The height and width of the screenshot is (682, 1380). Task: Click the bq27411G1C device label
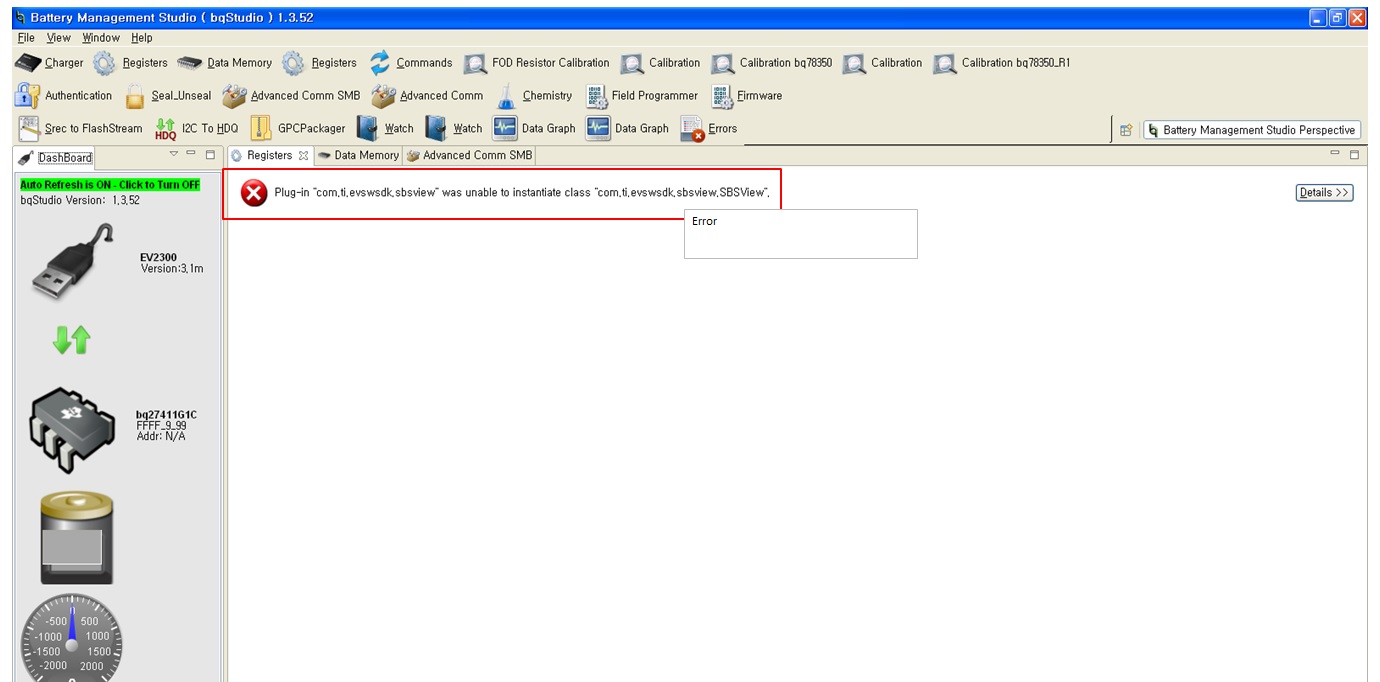[x=166, y=415]
